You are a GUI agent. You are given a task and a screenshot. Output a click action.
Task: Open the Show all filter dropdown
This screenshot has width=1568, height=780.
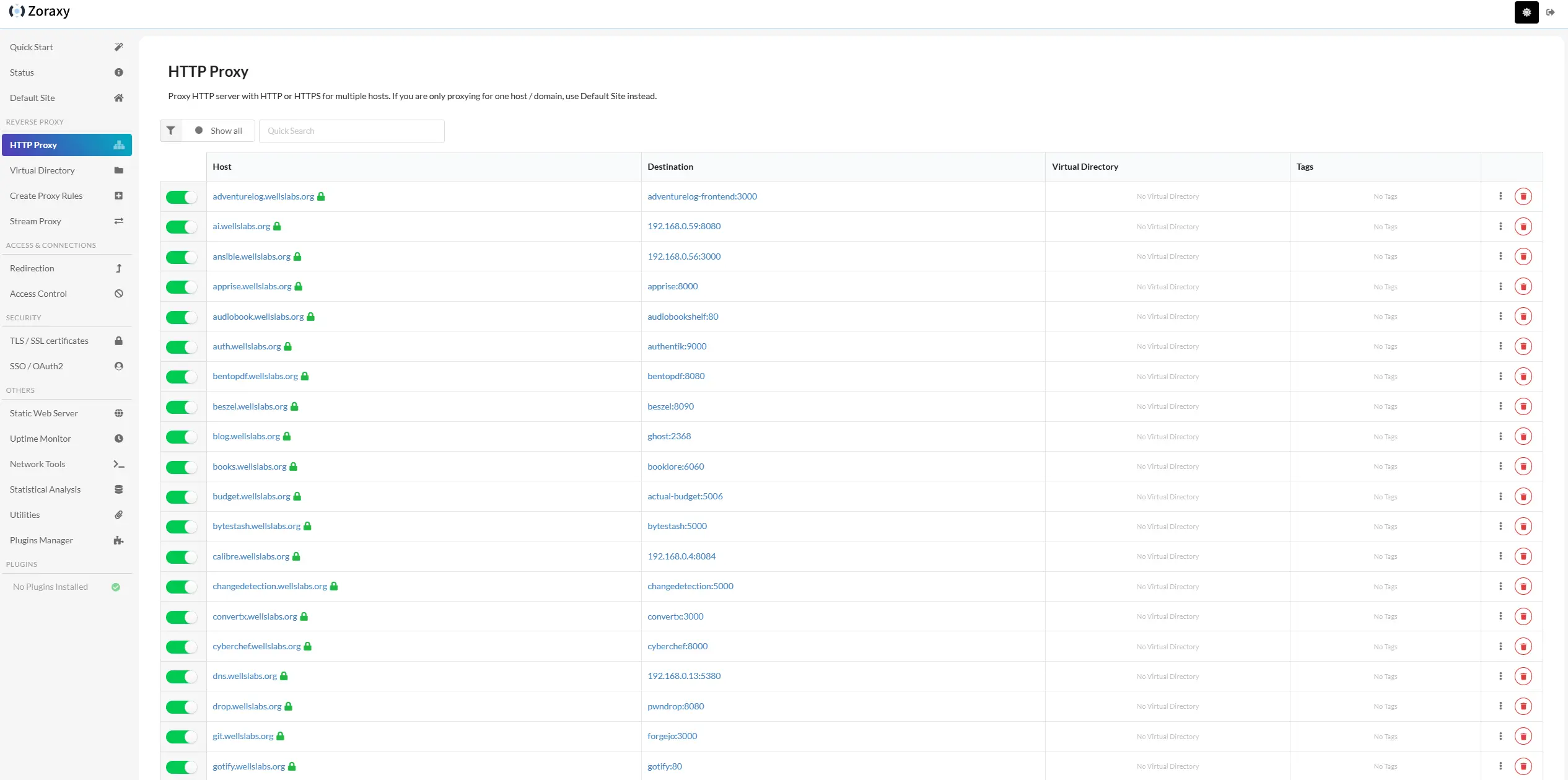(x=219, y=131)
